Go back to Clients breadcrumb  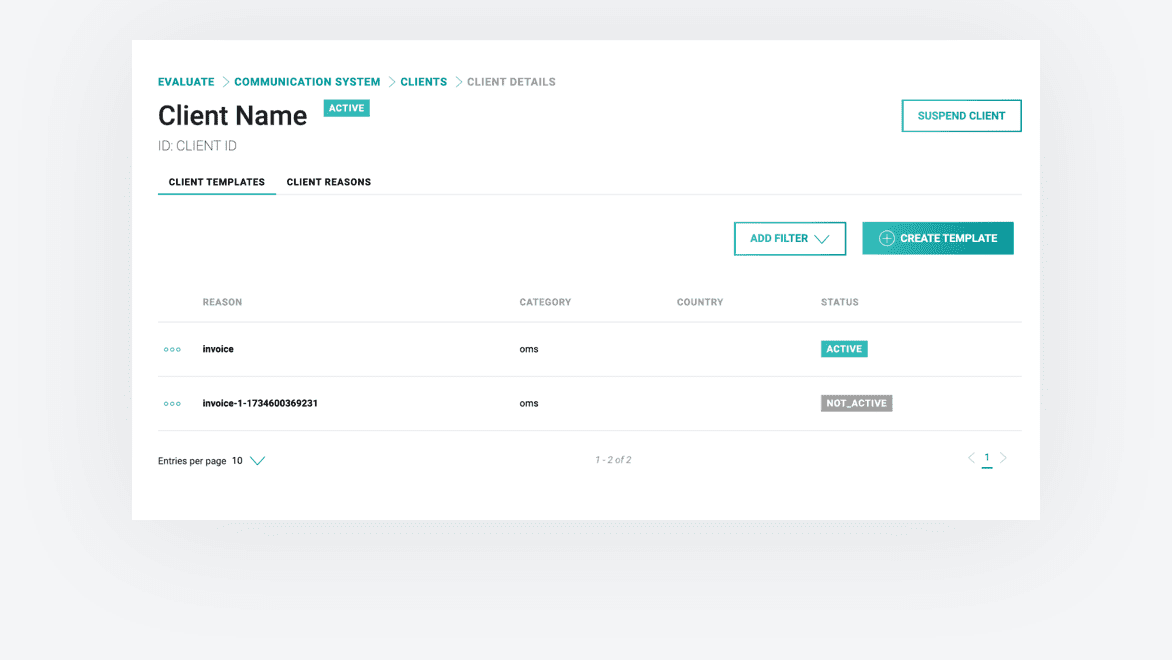(x=423, y=82)
